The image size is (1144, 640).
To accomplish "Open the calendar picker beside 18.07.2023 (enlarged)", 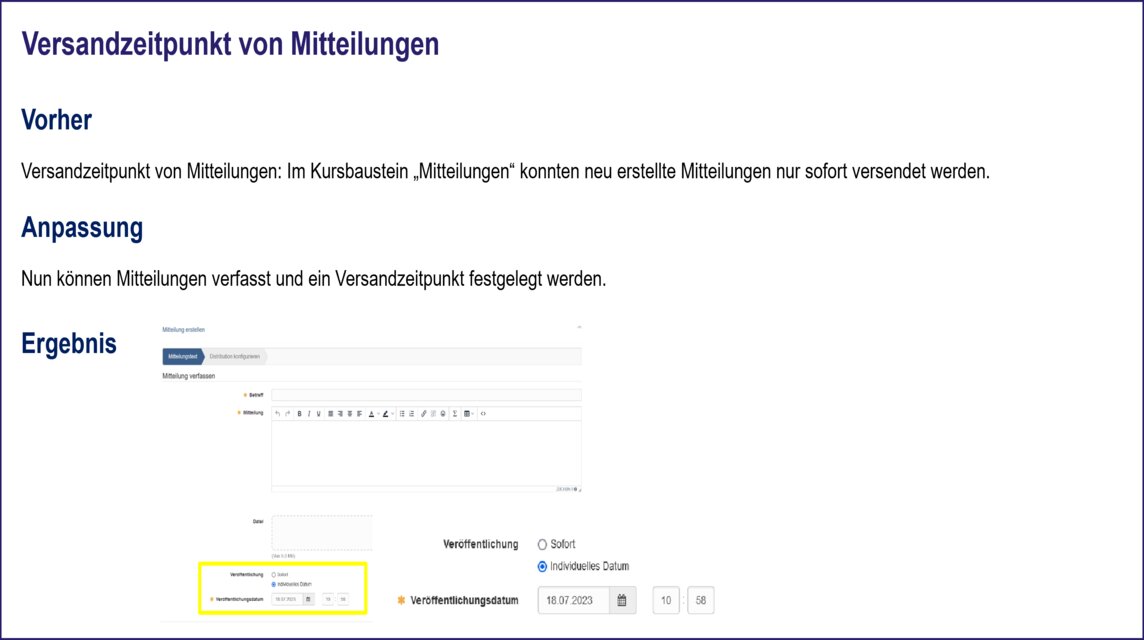I will point(622,600).
